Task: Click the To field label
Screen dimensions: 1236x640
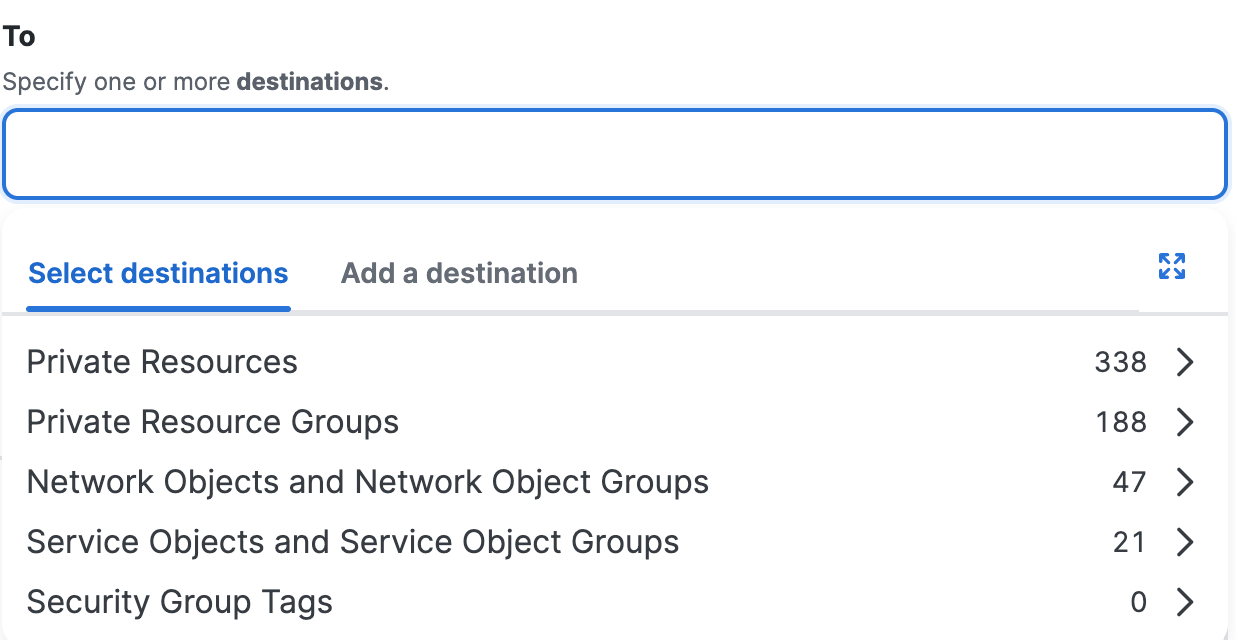Action: 19,37
